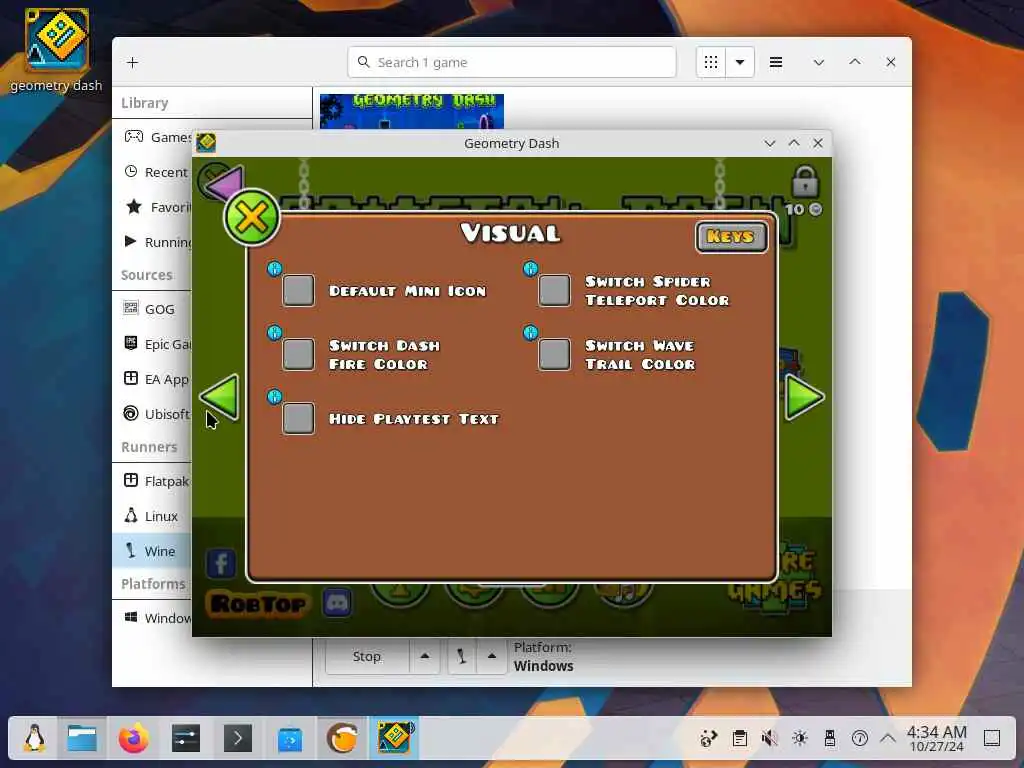Launch Firefox from the taskbar

(x=133, y=739)
